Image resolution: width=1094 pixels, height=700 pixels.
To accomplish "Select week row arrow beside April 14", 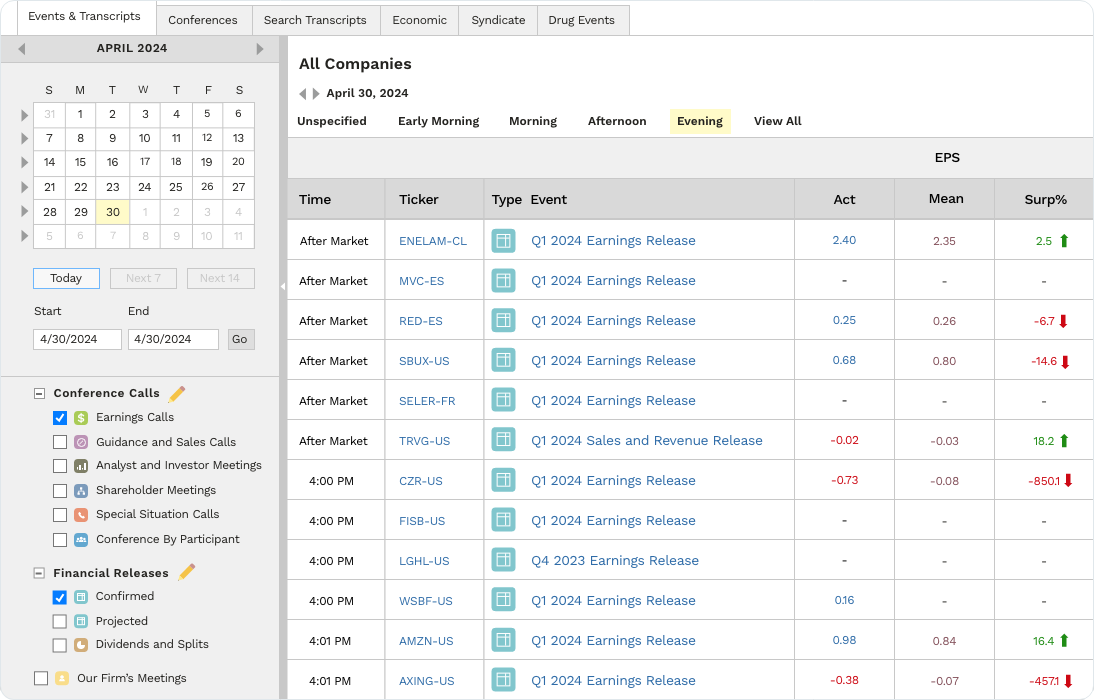I will 24,163.
